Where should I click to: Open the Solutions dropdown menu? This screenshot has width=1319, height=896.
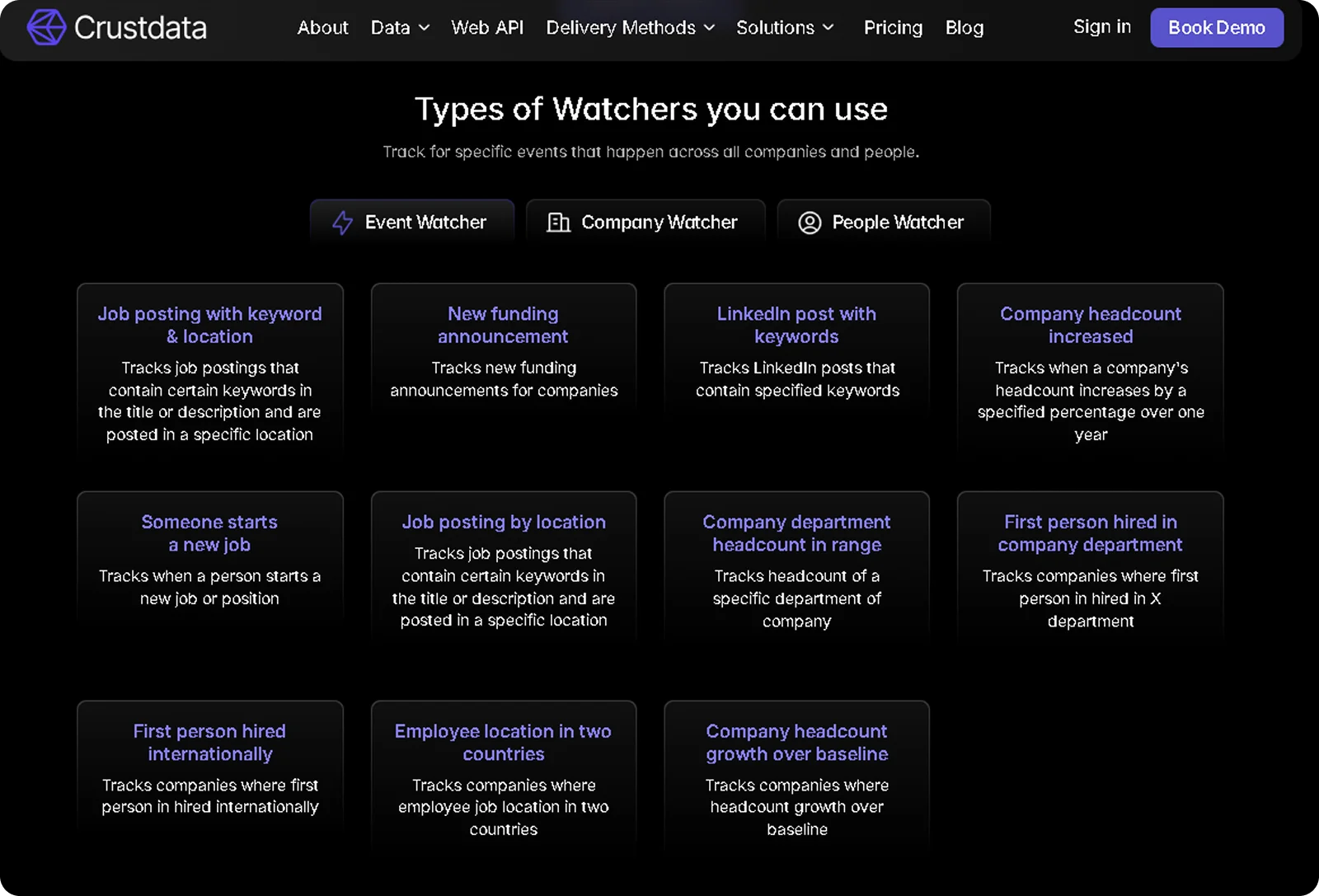tap(784, 27)
